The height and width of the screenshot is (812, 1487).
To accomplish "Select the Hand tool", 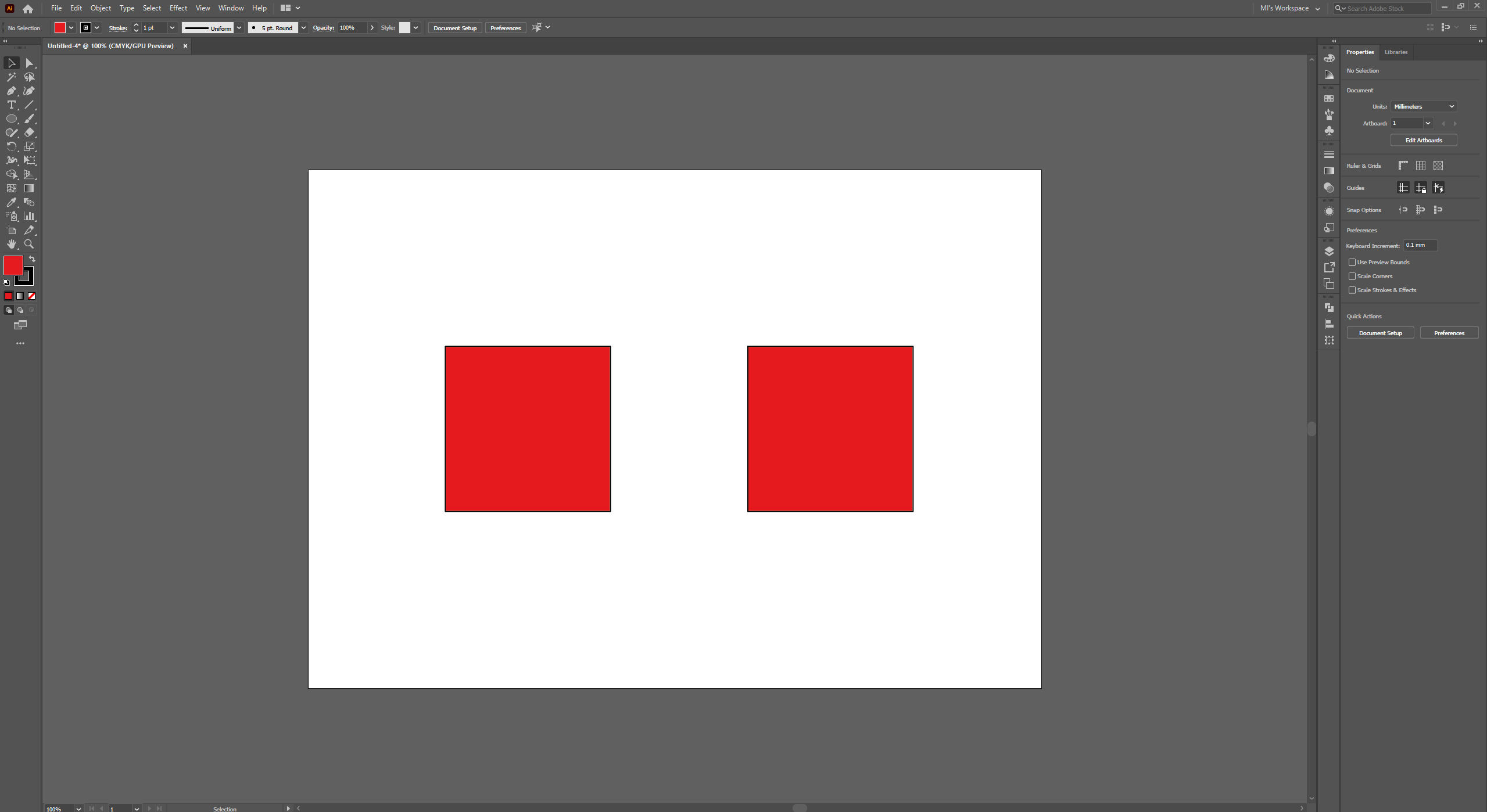I will (x=11, y=244).
